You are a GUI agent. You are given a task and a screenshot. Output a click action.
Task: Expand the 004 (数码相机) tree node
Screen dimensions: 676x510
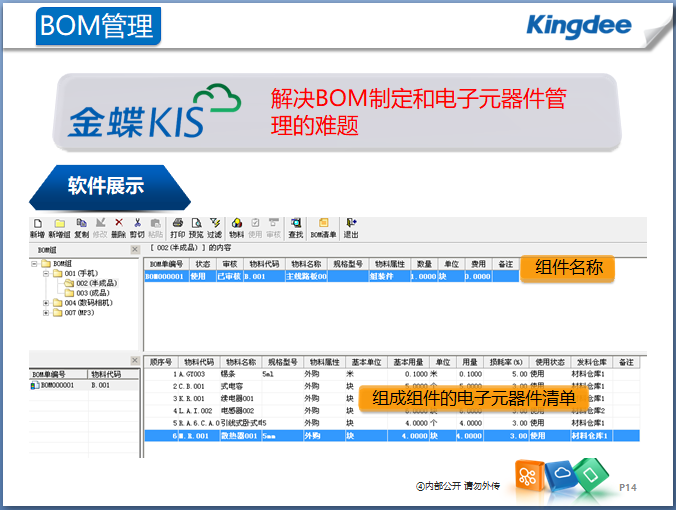[46, 302]
